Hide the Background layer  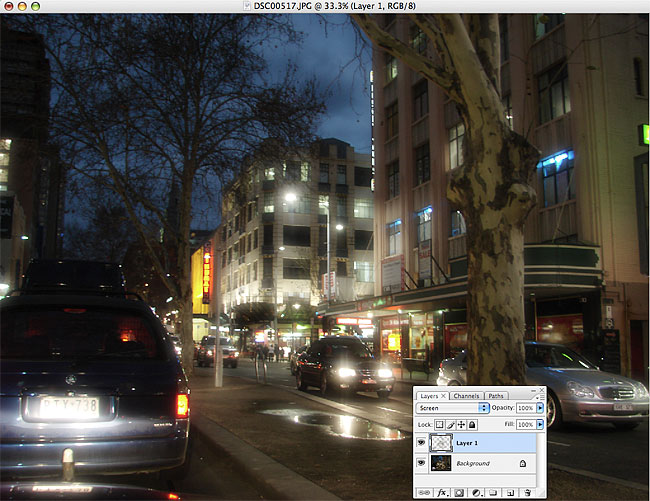pyautogui.click(x=421, y=464)
